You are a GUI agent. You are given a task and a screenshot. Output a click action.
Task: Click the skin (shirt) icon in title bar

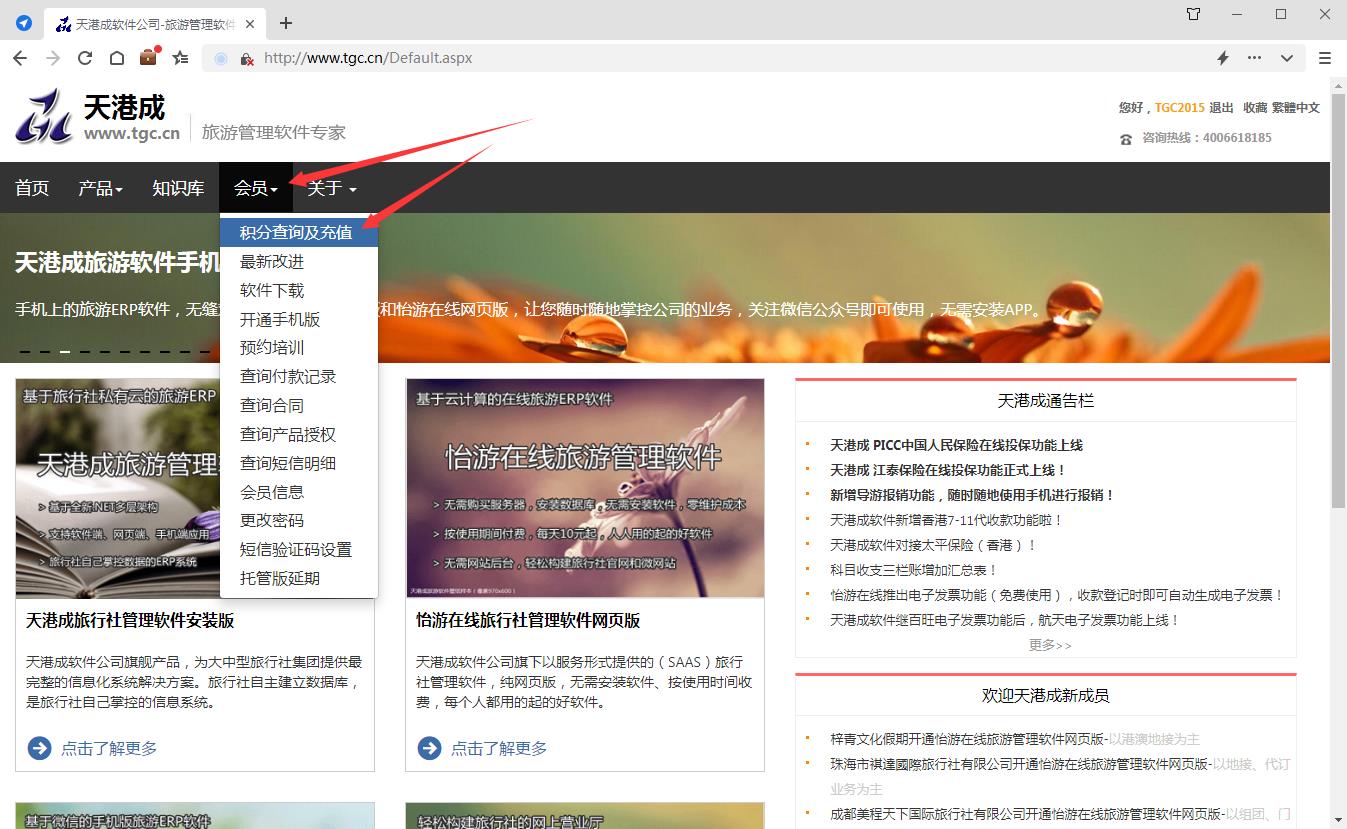coord(1193,14)
